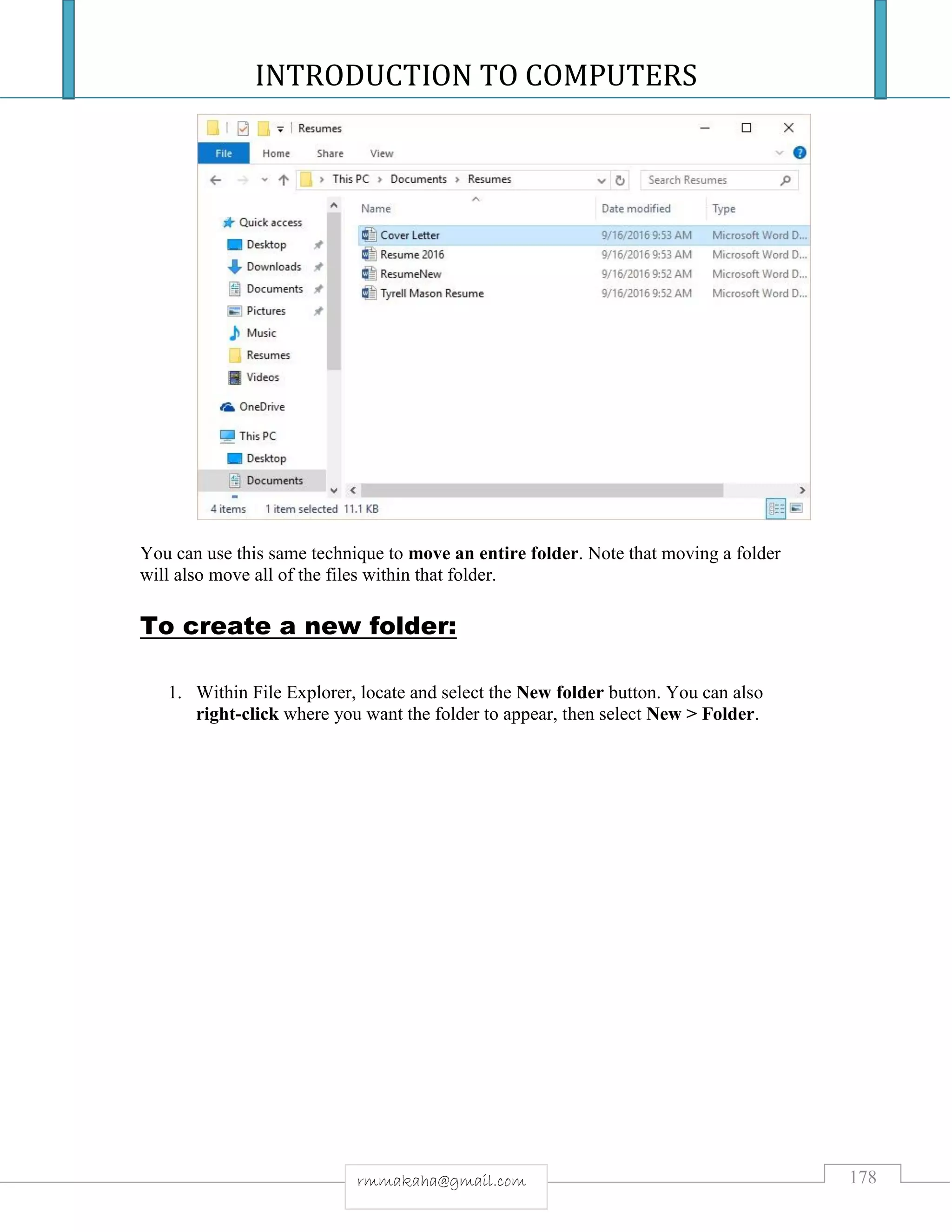The image size is (952, 1232).
Task: Click the Videos filmstrip icon
Action: [x=235, y=378]
